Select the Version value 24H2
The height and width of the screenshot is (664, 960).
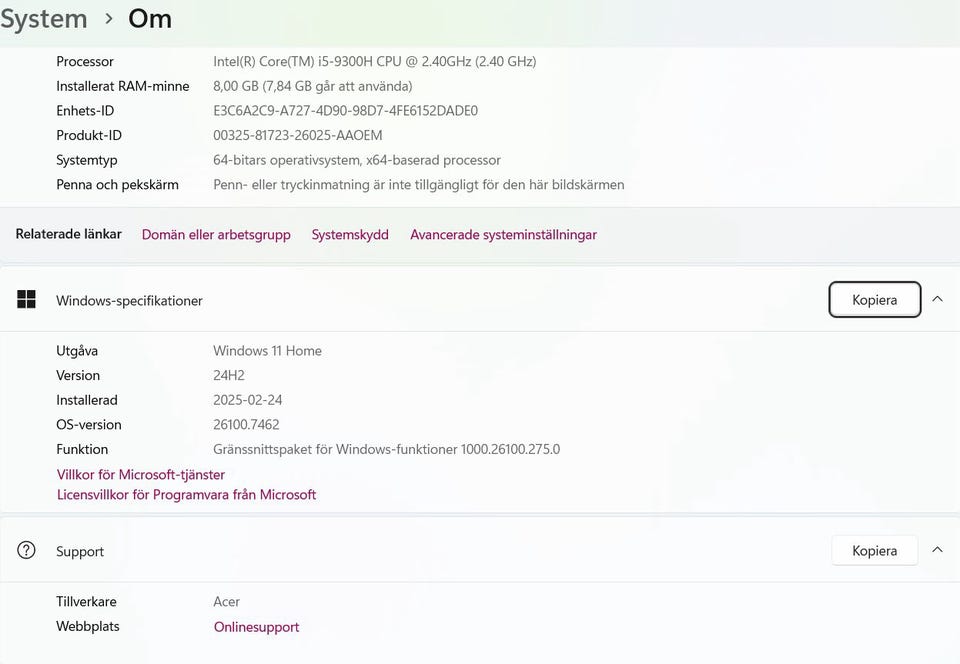click(229, 375)
